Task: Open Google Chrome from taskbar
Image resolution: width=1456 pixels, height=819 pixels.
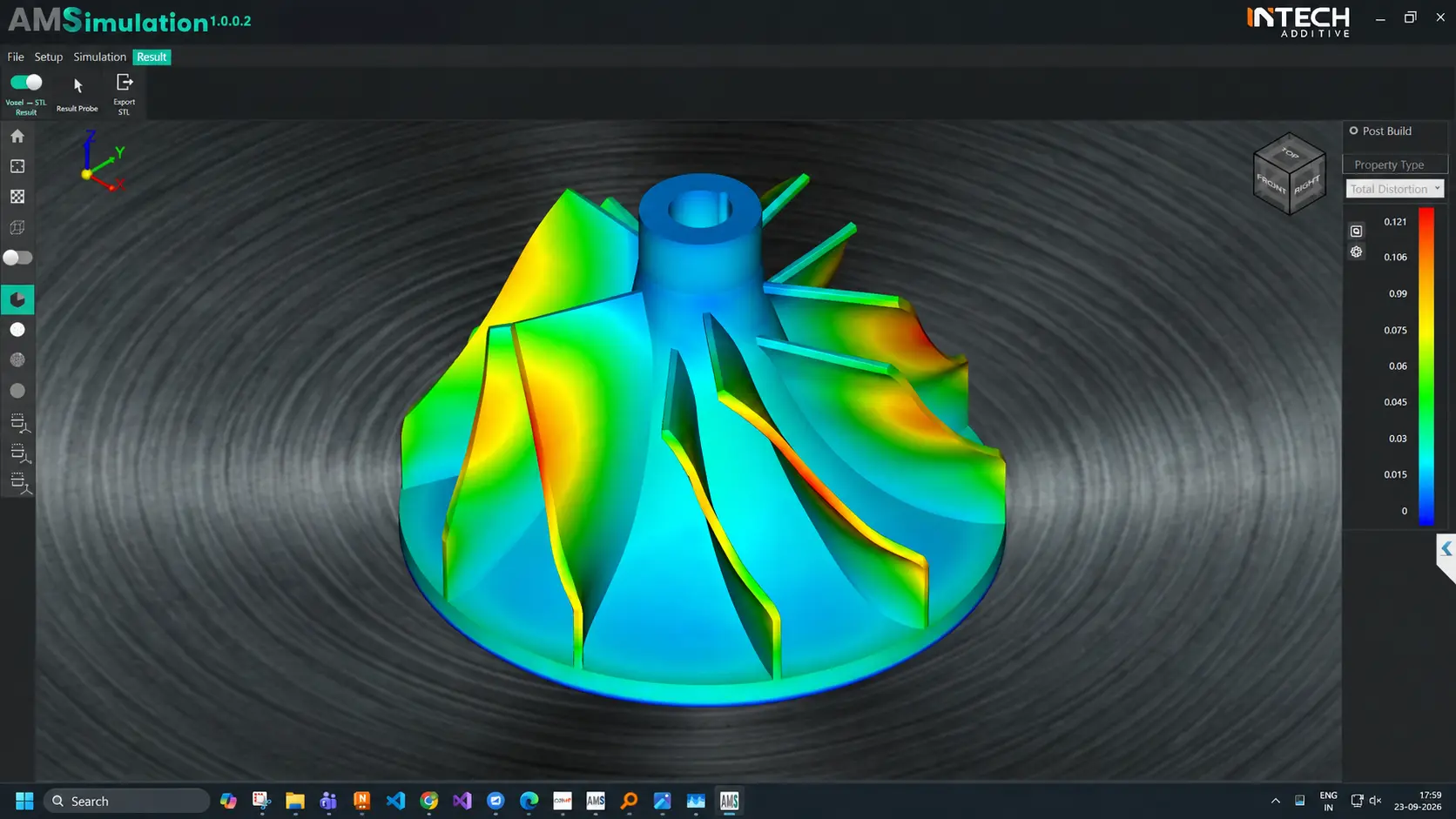Action: (x=429, y=801)
